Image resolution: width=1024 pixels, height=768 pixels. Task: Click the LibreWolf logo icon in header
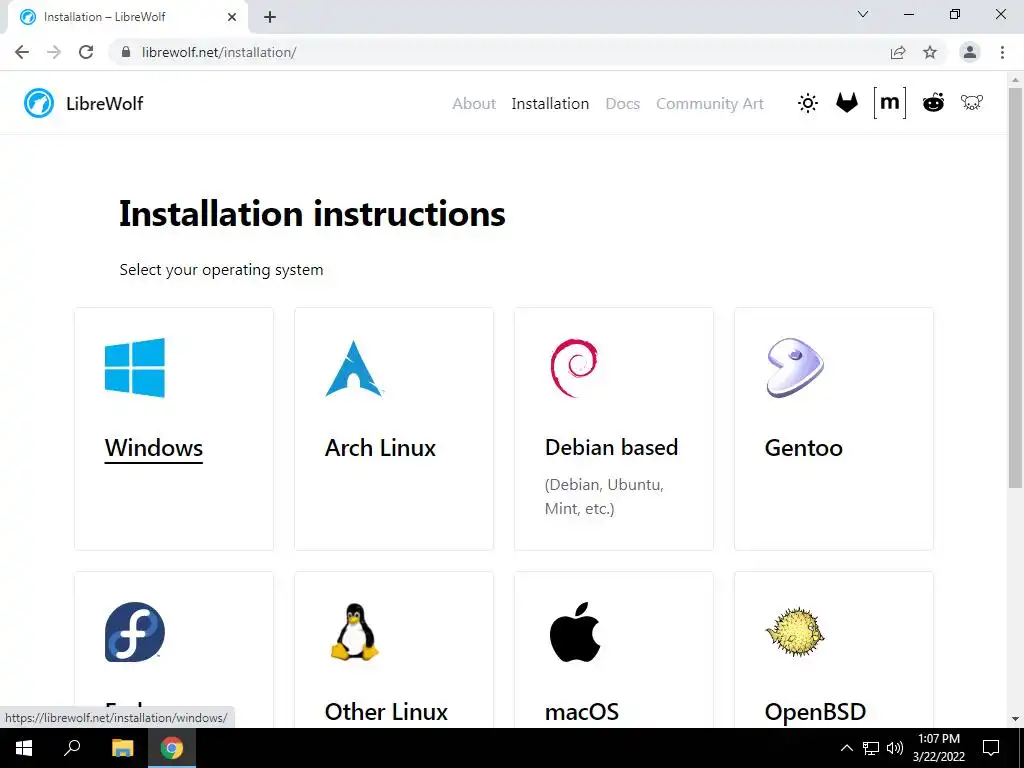coord(39,103)
